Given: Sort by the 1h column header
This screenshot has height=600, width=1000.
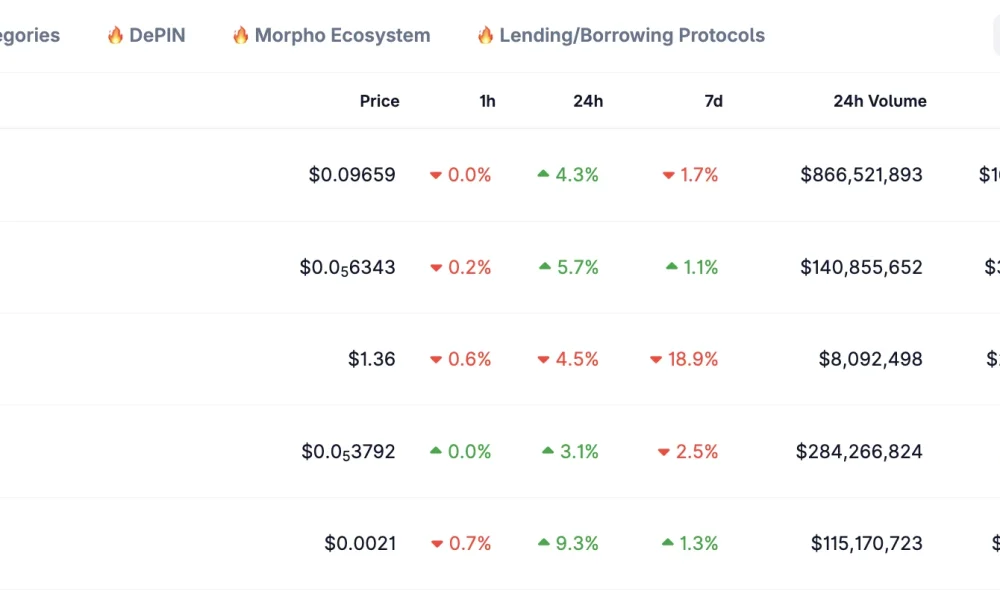Looking at the screenshot, I should tap(487, 100).
